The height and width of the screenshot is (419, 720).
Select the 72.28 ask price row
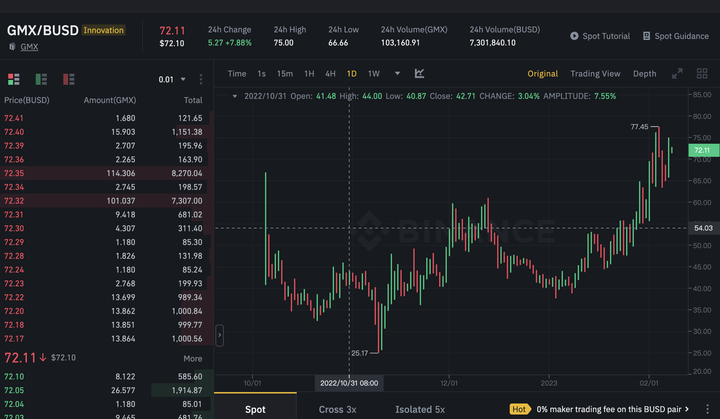pyautogui.click(x=107, y=256)
